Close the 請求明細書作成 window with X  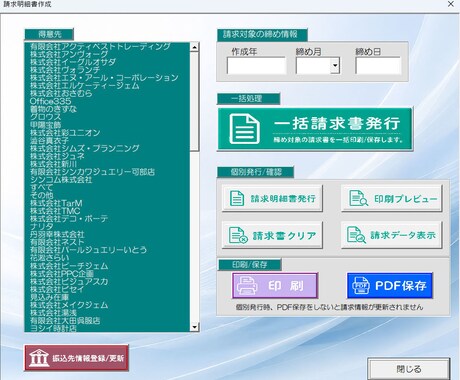click(x=451, y=4)
